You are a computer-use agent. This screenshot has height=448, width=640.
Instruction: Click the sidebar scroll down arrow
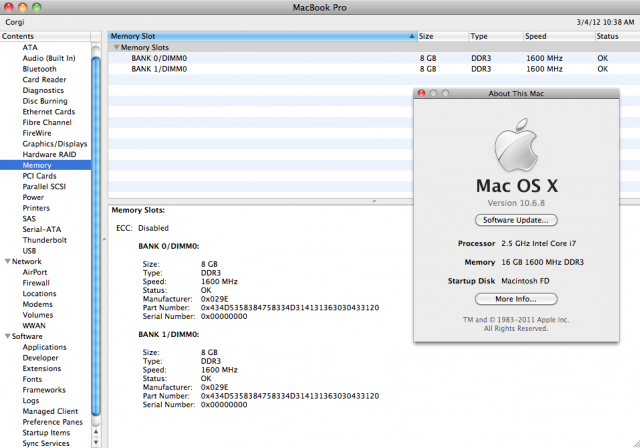point(96,442)
